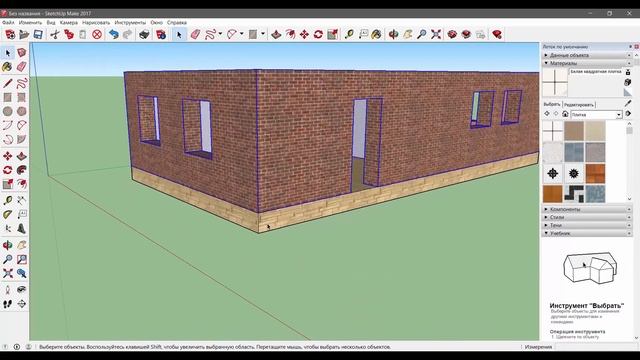This screenshot has height=360, width=640.
Task: Open the Окно menu
Action: [x=156, y=23]
